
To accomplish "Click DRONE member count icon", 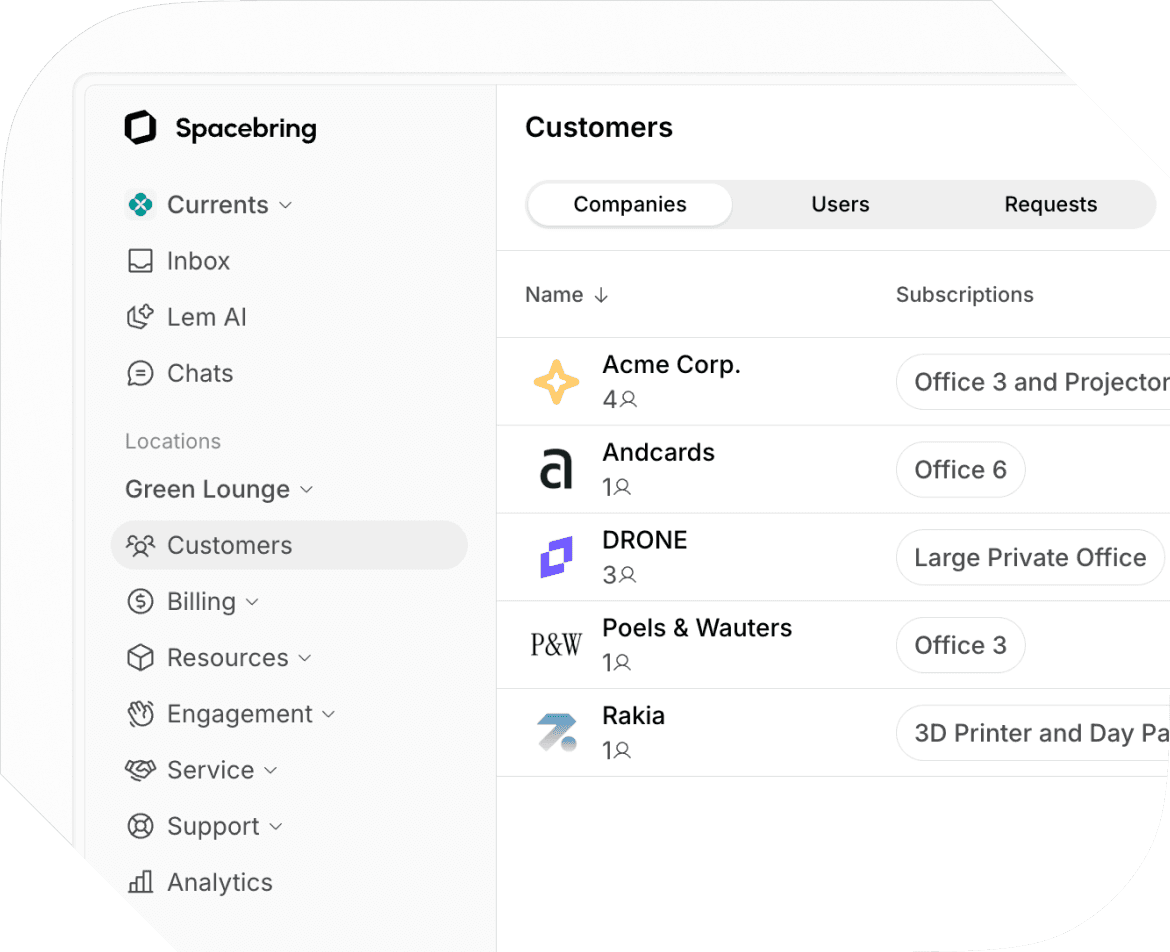I will pyautogui.click(x=628, y=574).
